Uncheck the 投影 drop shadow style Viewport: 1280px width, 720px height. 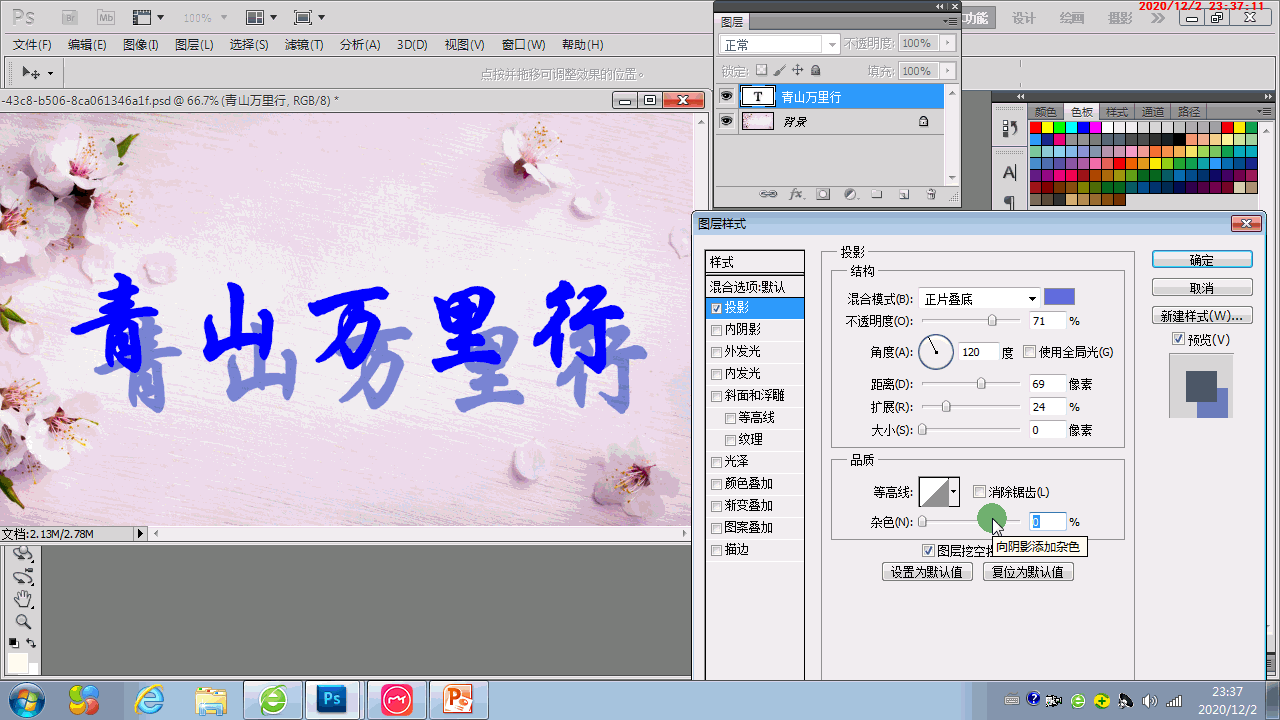tap(716, 308)
